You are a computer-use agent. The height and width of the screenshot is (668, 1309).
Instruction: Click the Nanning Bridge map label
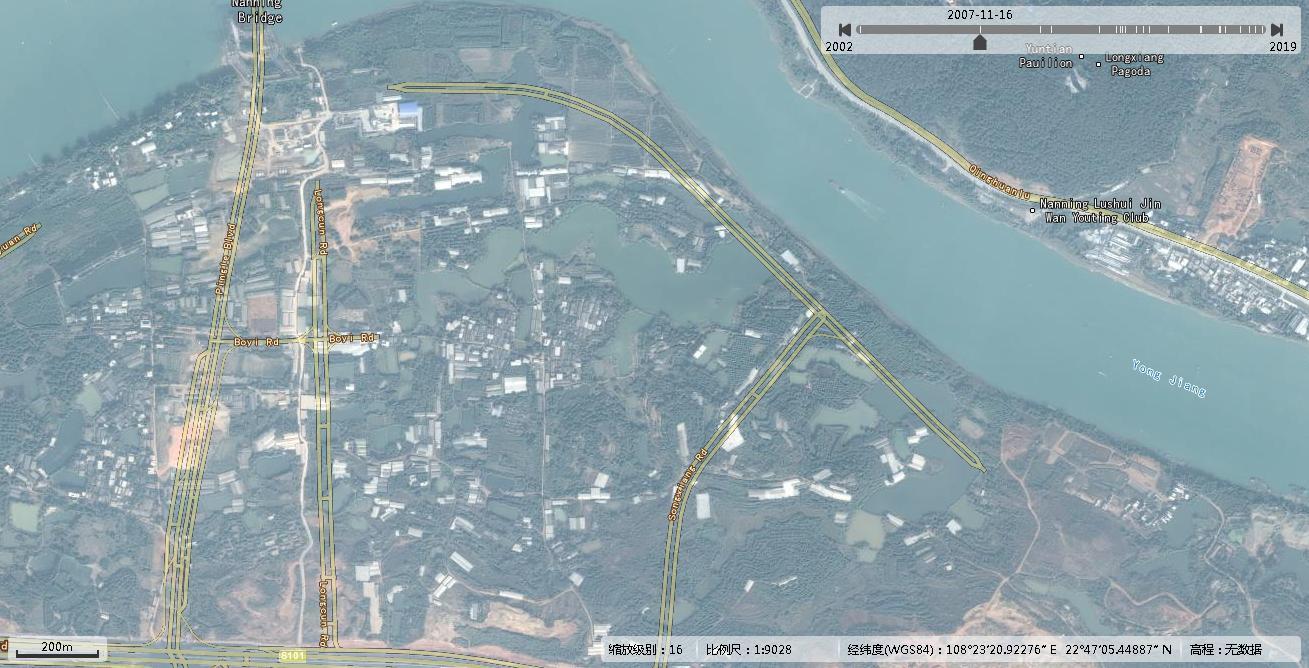[257, 11]
